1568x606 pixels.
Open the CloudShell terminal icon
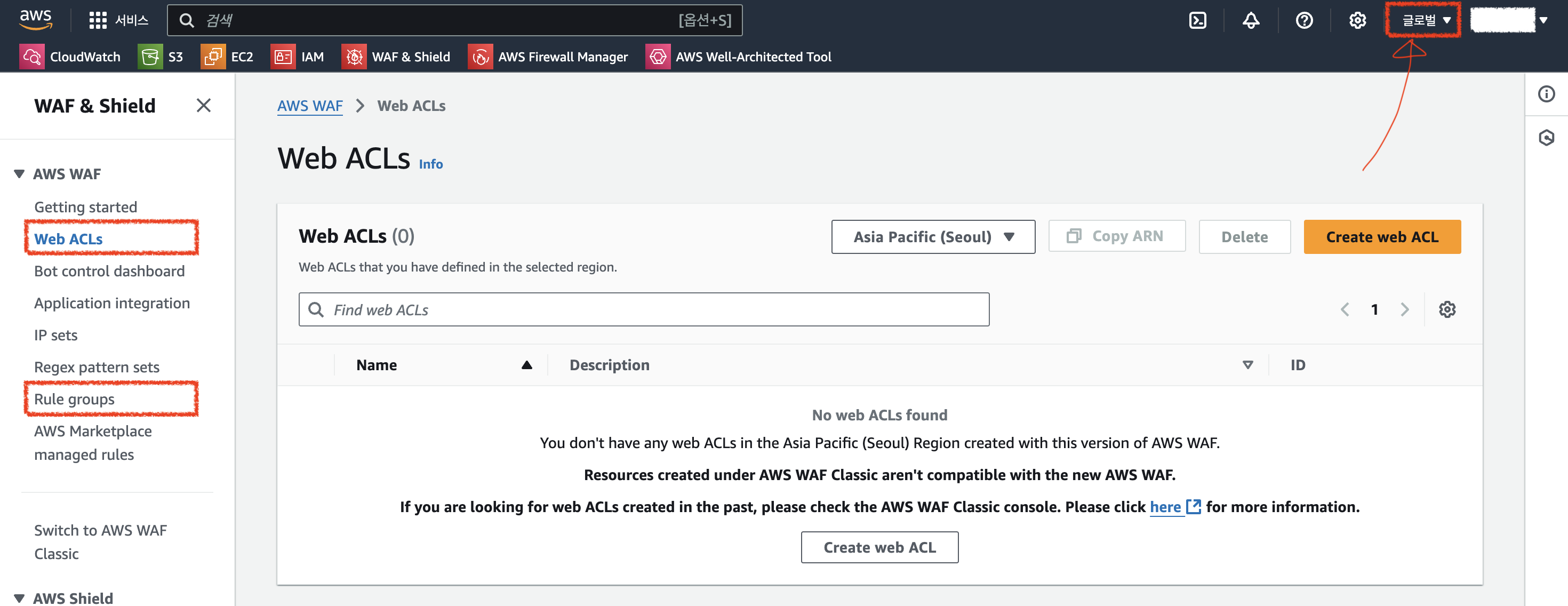(x=1197, y=21)
